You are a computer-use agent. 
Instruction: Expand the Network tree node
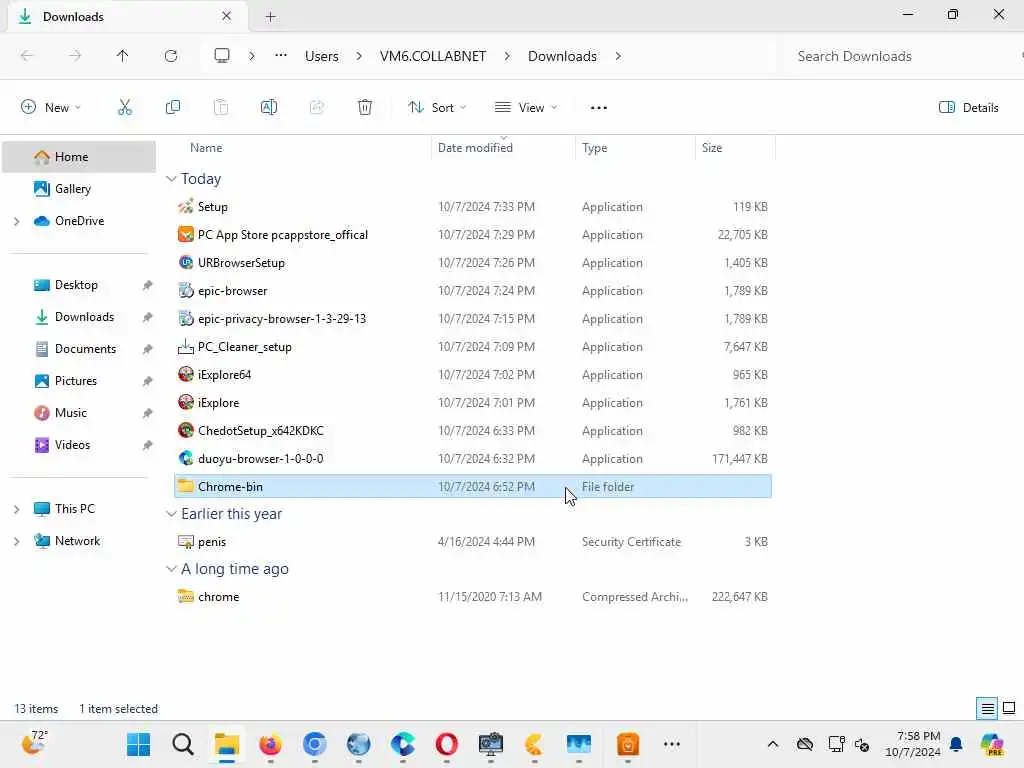coord(16,541)
